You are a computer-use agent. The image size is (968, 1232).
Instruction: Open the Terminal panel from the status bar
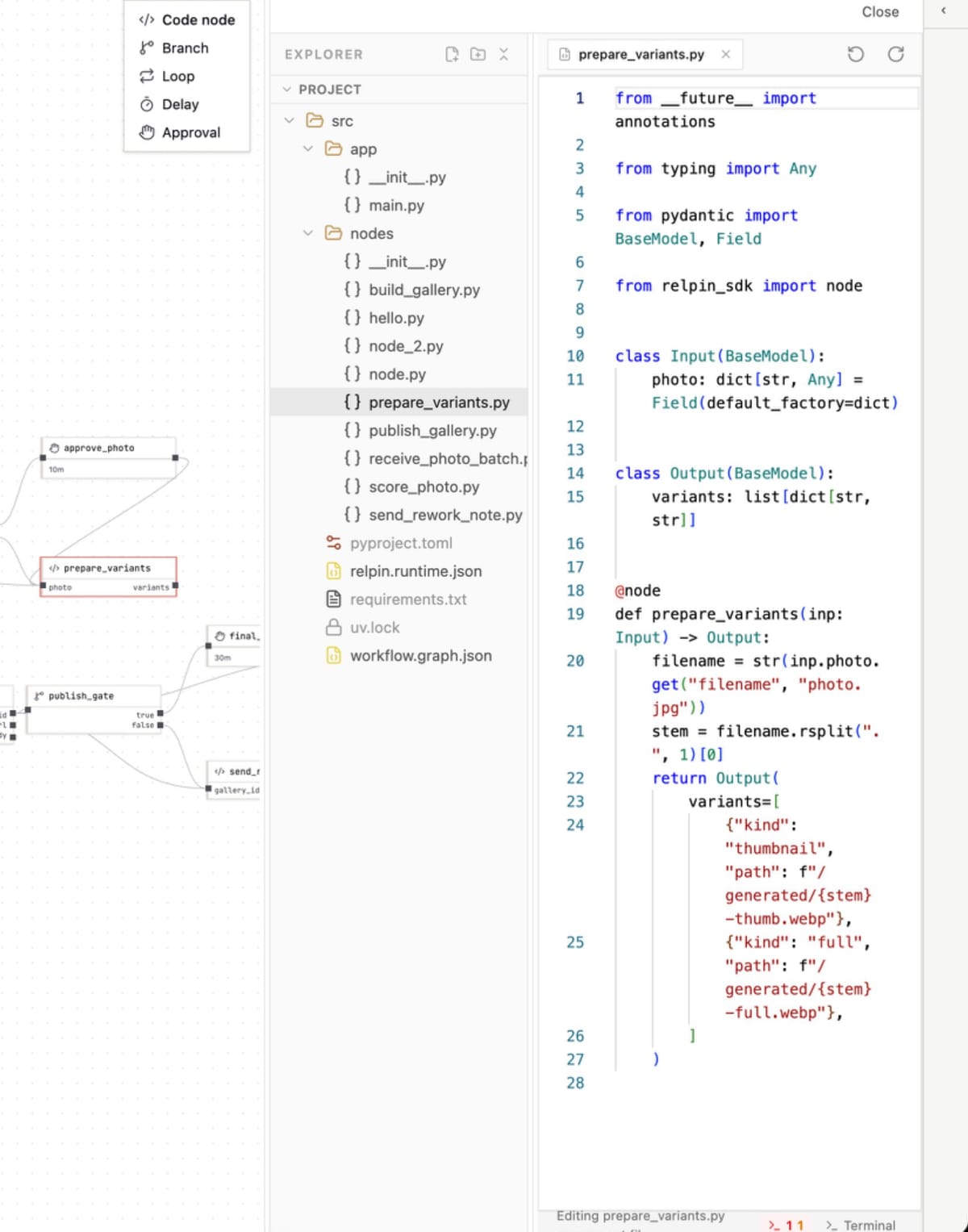861,1225
